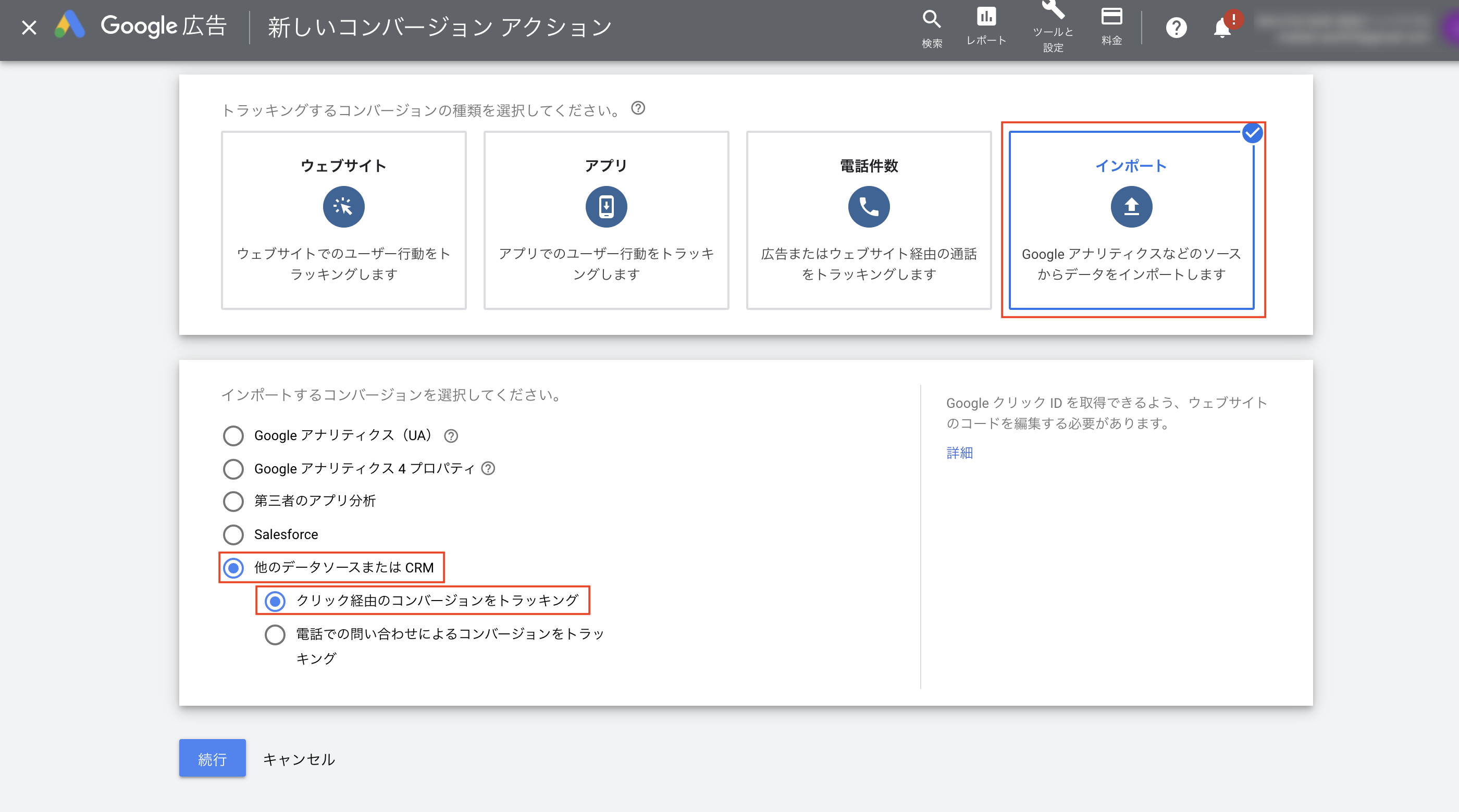This screenshot has width=1459, height=812.
Task: Click help icon beside conversion type heading
Action: tap(638, 108)
